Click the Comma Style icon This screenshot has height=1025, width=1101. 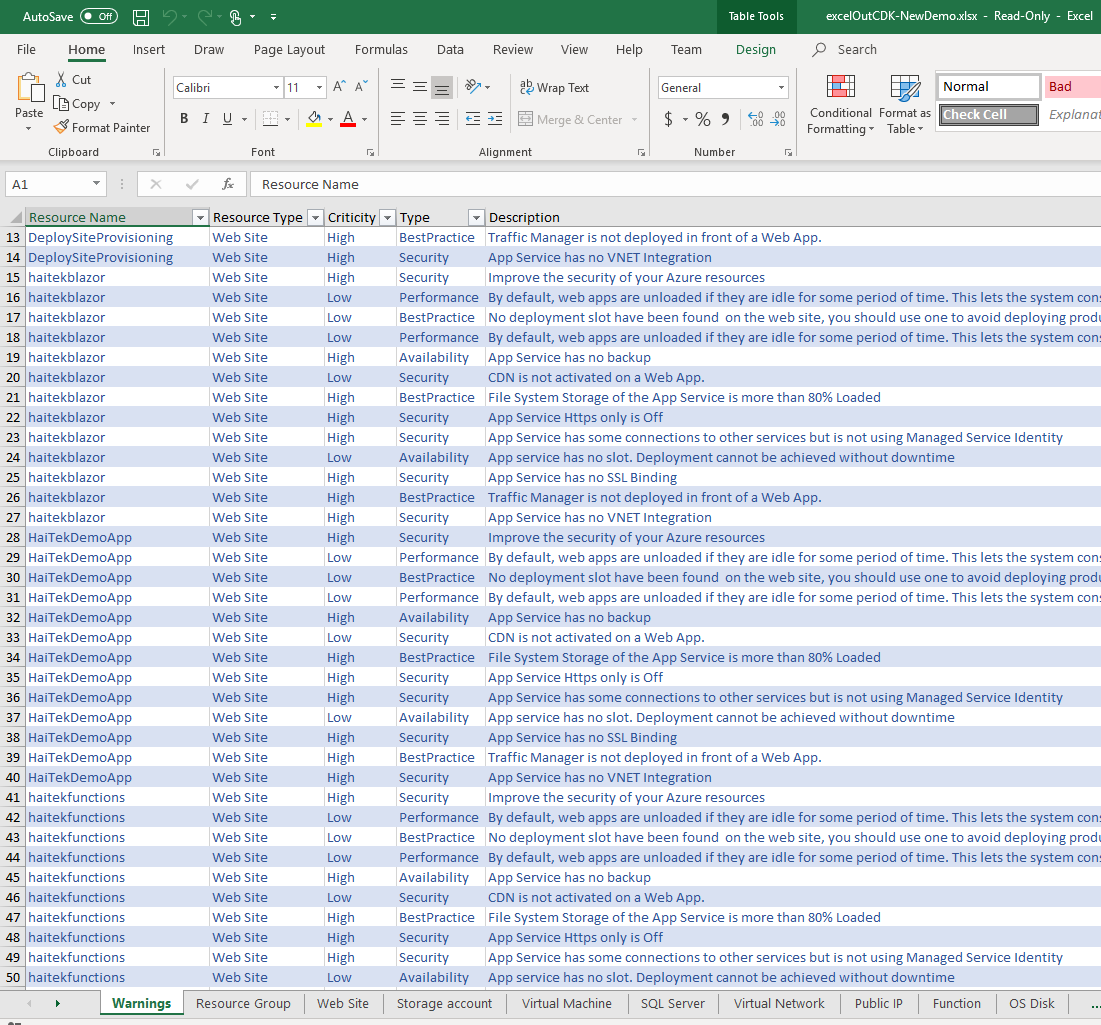click(725, 119)
